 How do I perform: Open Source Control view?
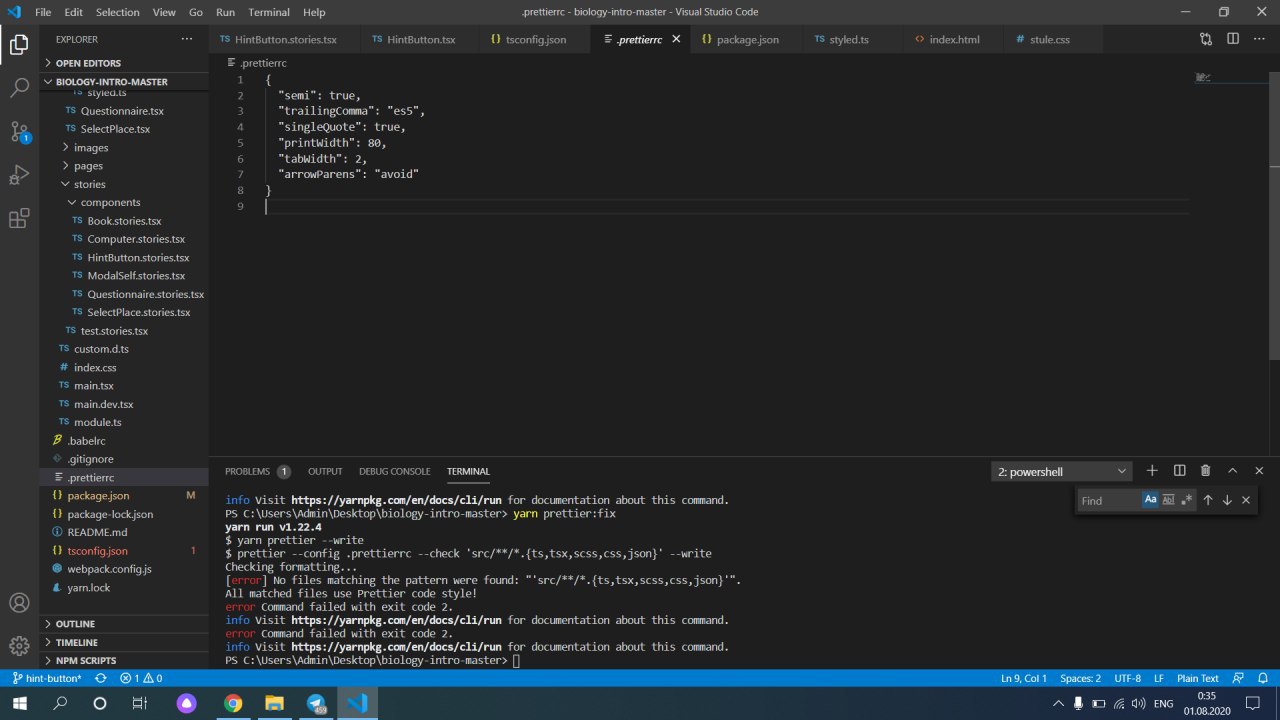click(x=19, y=132)
